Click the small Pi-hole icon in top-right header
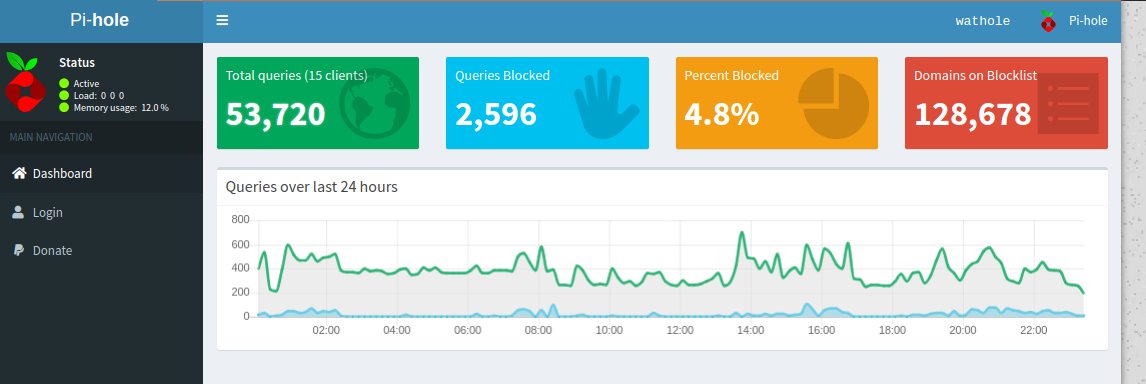 click(x=1048, y=21)
